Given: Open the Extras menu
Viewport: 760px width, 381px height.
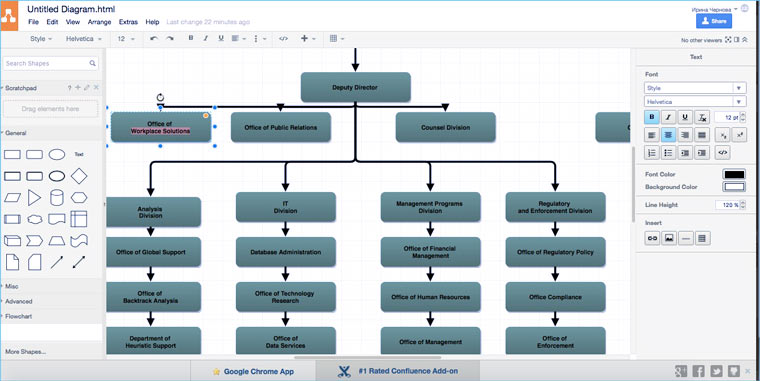Looking at the screenshot, I should (x=128, y=22).
